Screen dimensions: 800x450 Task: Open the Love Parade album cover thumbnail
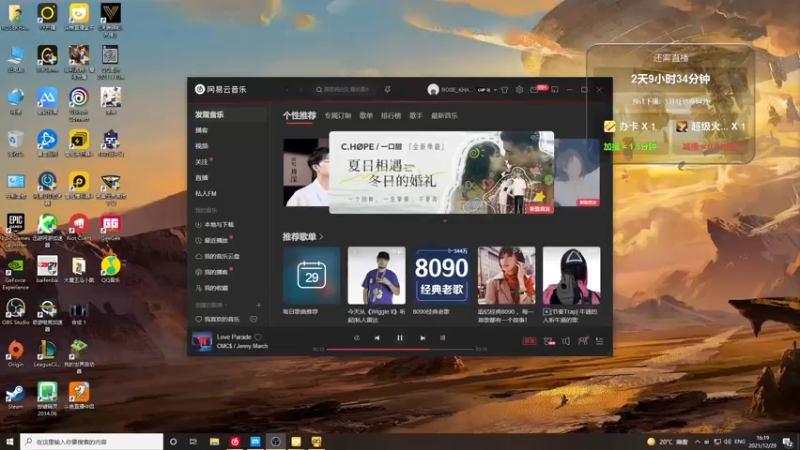click(x=202, y=341)
